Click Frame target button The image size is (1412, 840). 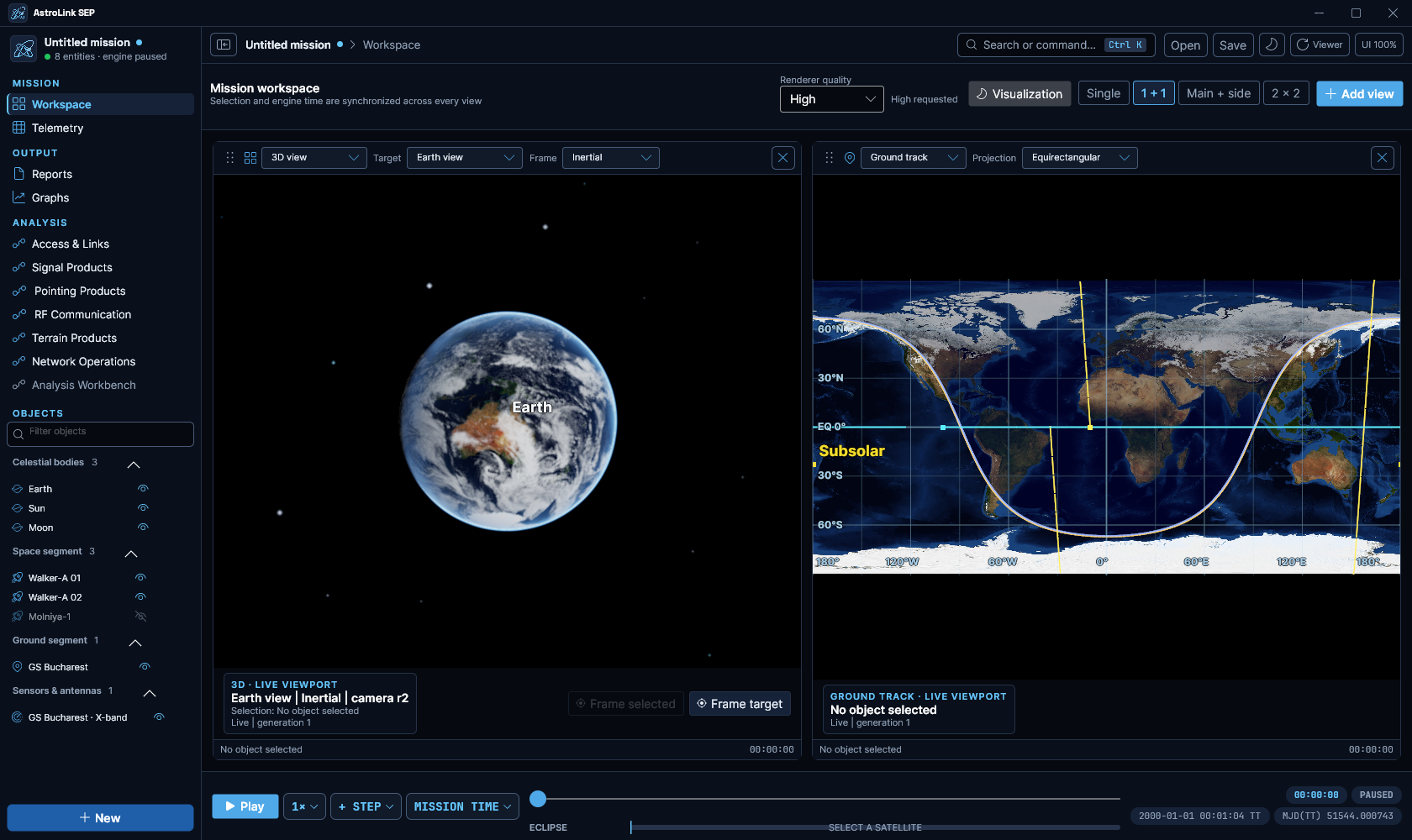[x=740, y=704]
